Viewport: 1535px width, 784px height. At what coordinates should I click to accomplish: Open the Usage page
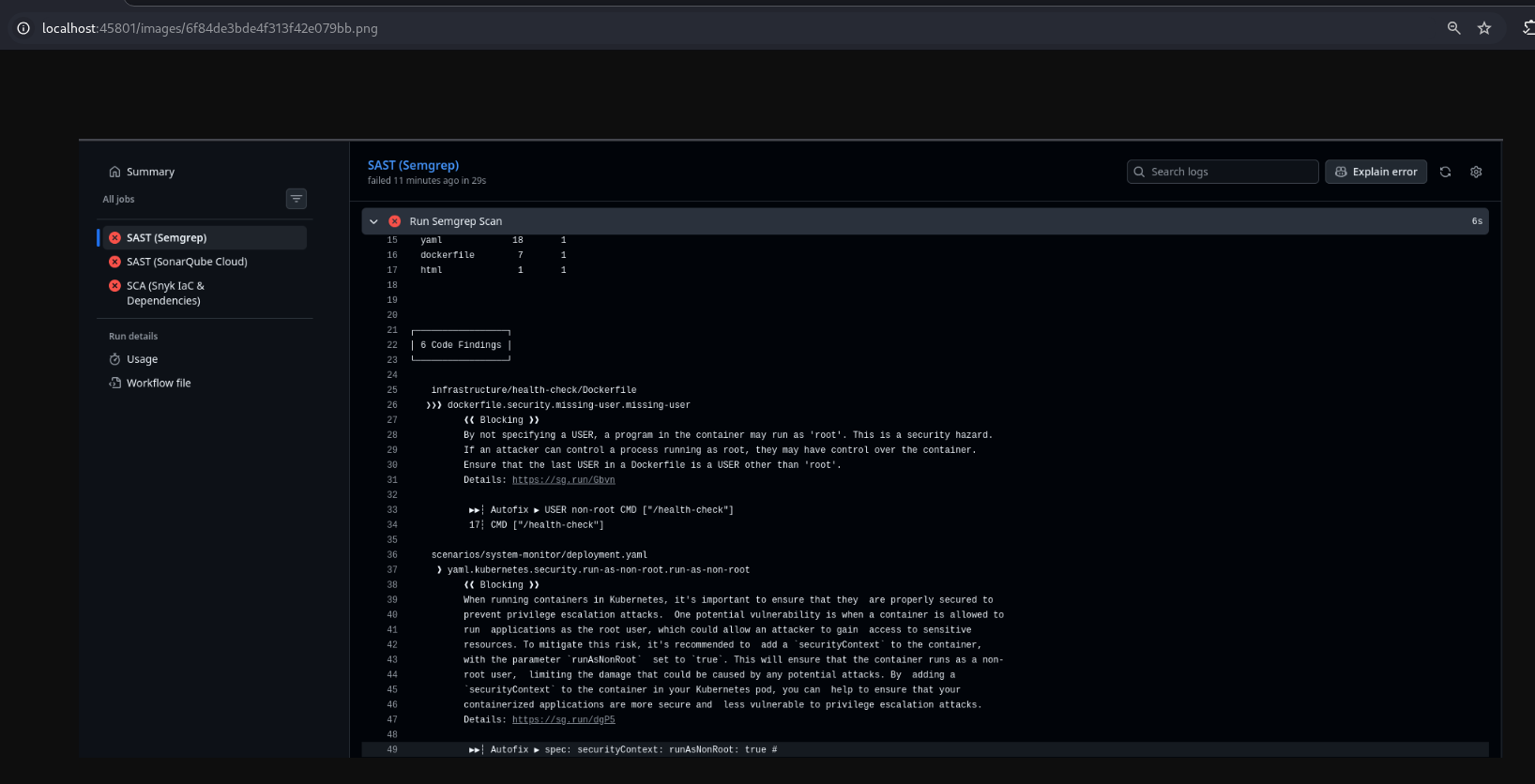coord(142,359)
